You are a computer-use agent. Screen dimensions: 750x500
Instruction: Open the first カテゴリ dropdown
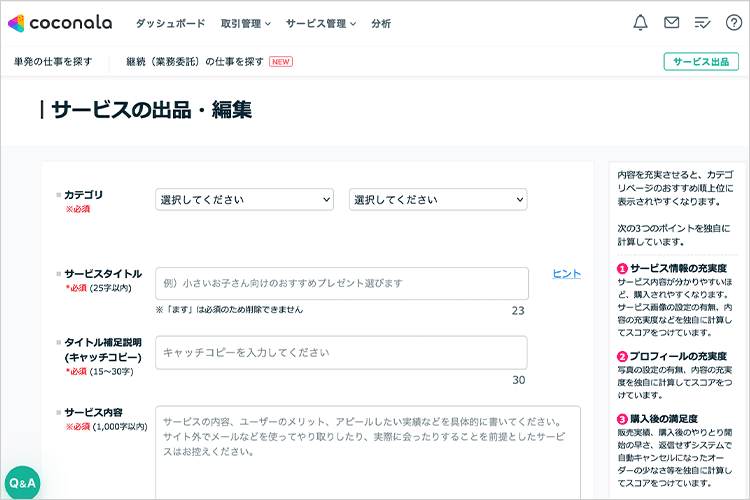click(x=244, y=200)
